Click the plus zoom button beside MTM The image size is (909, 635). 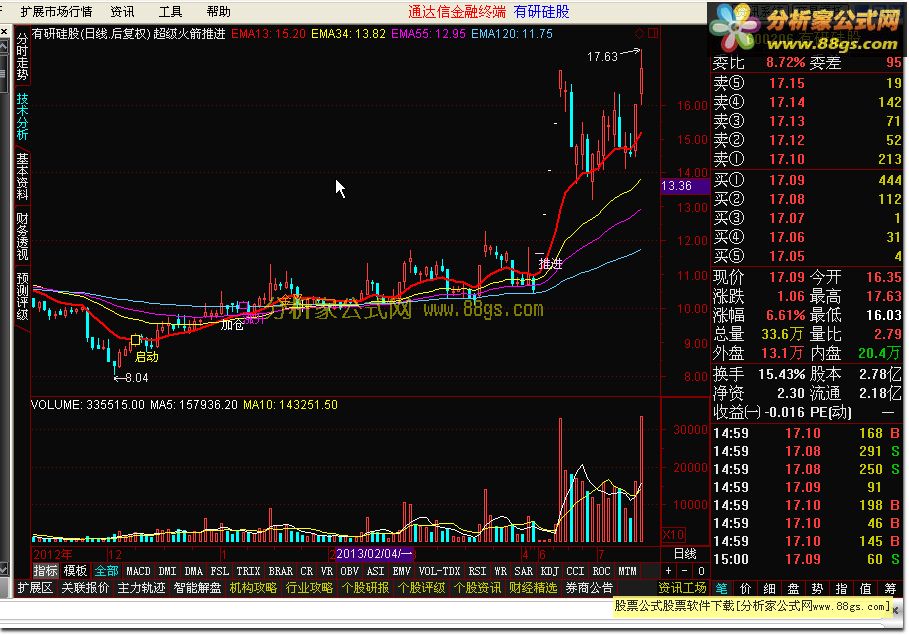click(x=668, y=571)
